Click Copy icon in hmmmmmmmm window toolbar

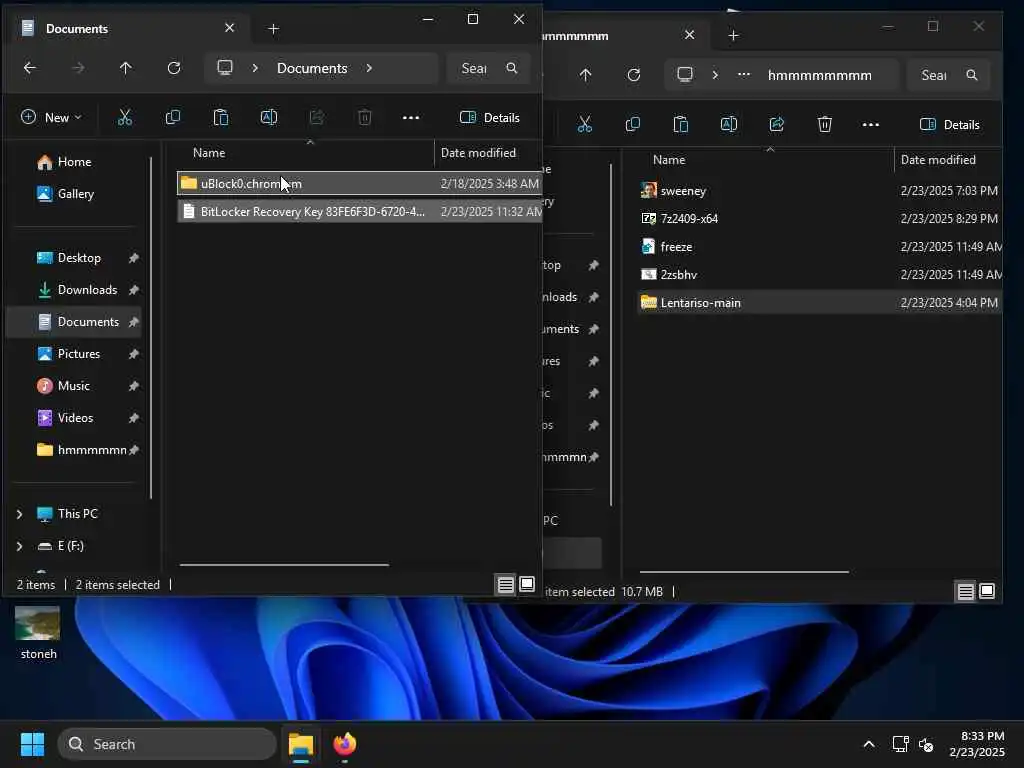[633, 125]
